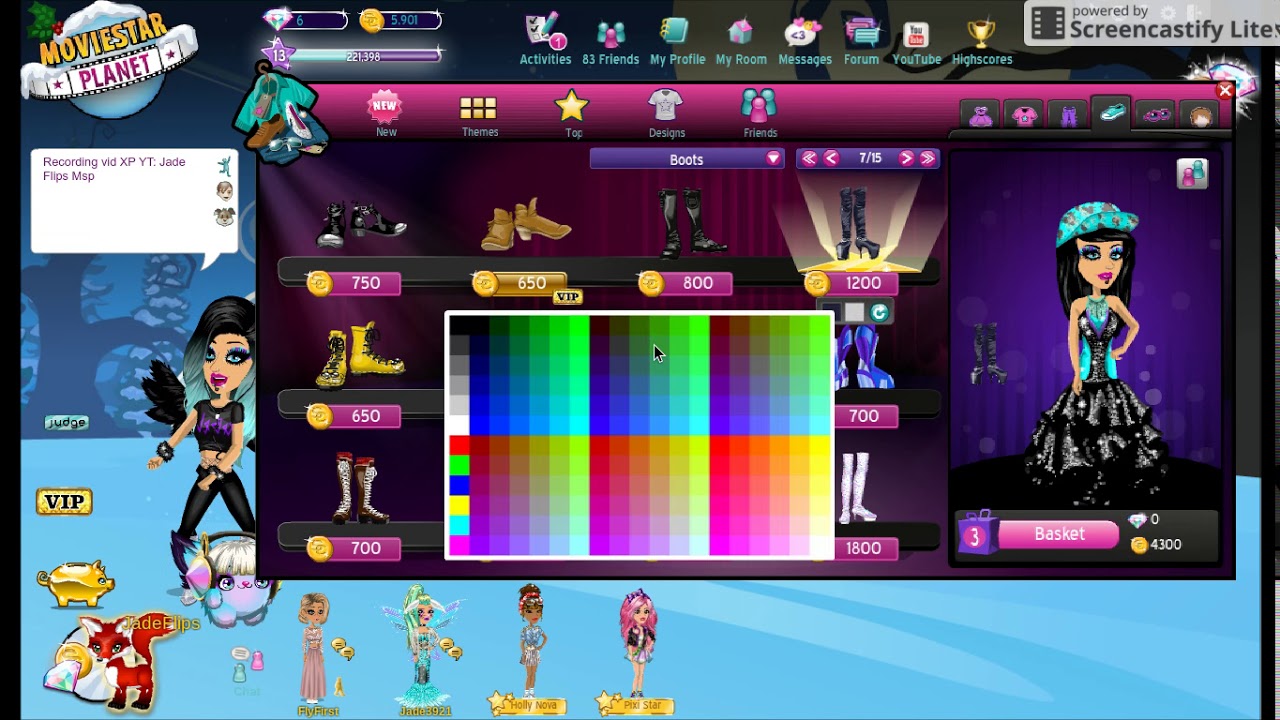The image size is (1280, 720).
Task: Select the spotlighted black platform boots
Action: tap(856, 222)
